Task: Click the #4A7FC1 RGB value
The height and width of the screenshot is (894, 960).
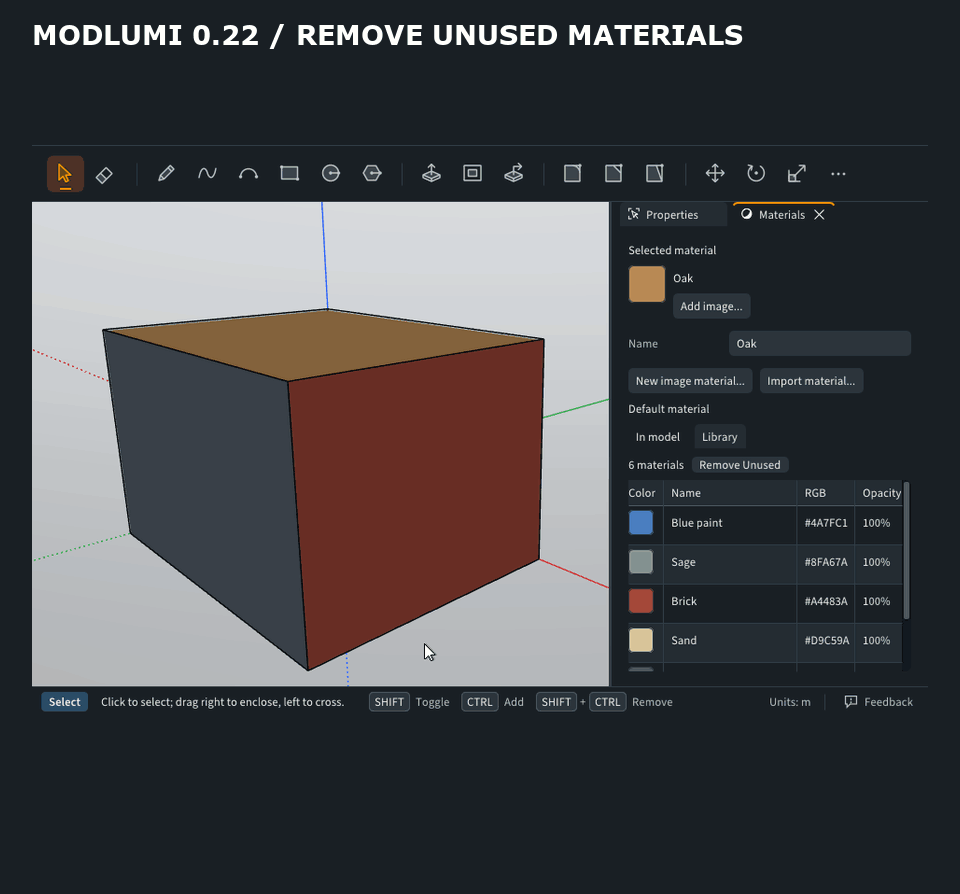Action: click(x=826, y=523)
